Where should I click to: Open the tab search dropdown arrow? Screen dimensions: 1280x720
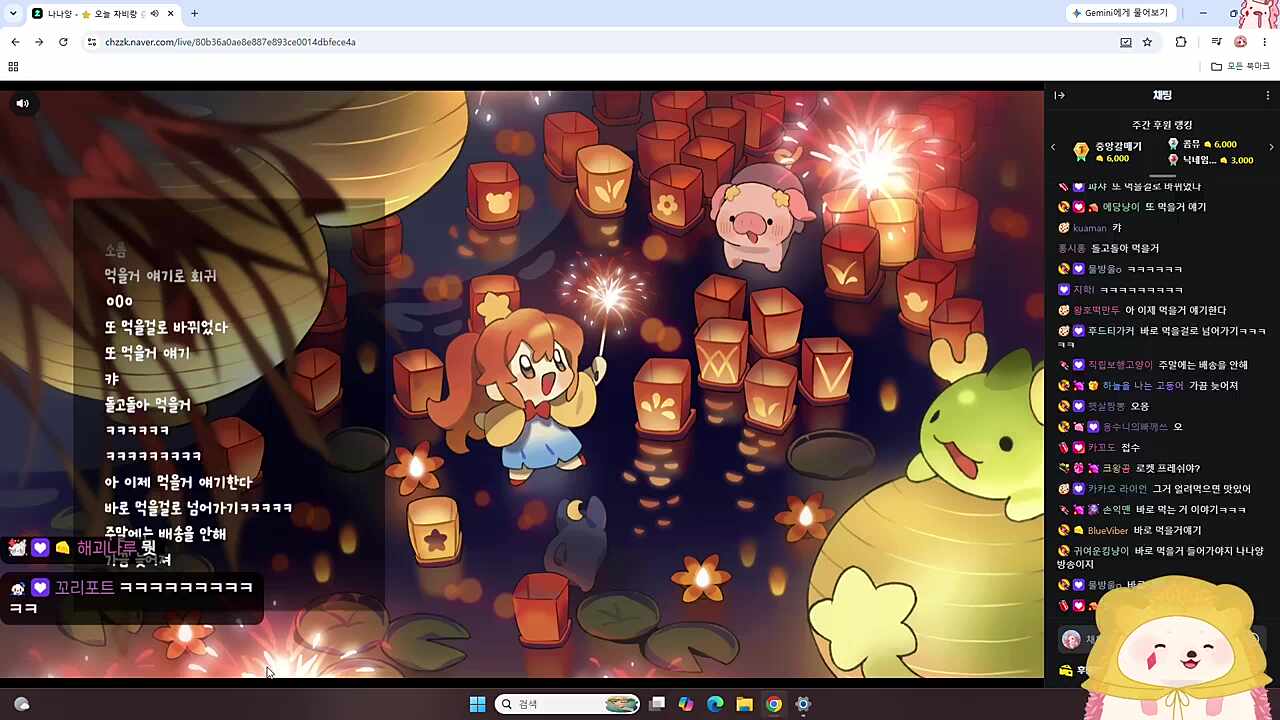[x=13, y=13]
